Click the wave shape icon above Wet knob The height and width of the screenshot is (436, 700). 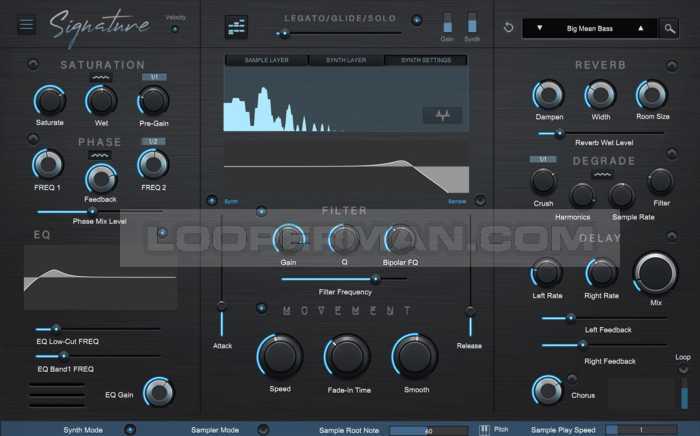click(100, 77)
